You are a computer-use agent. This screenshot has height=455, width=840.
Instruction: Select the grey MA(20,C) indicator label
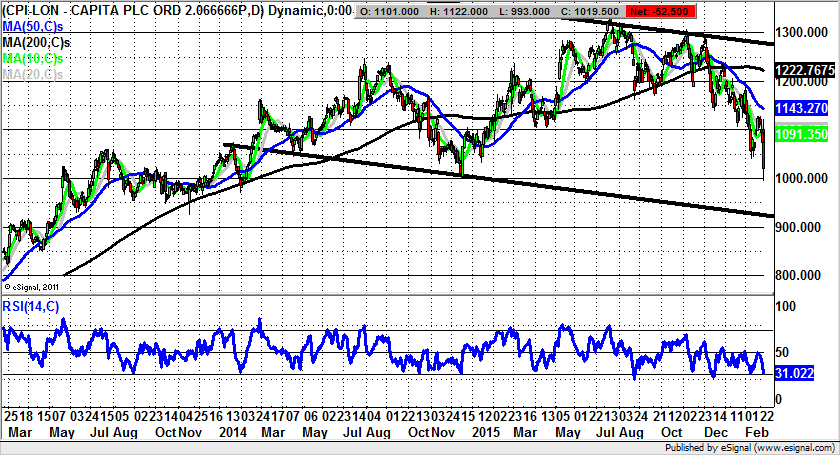[x=32, y=75]
